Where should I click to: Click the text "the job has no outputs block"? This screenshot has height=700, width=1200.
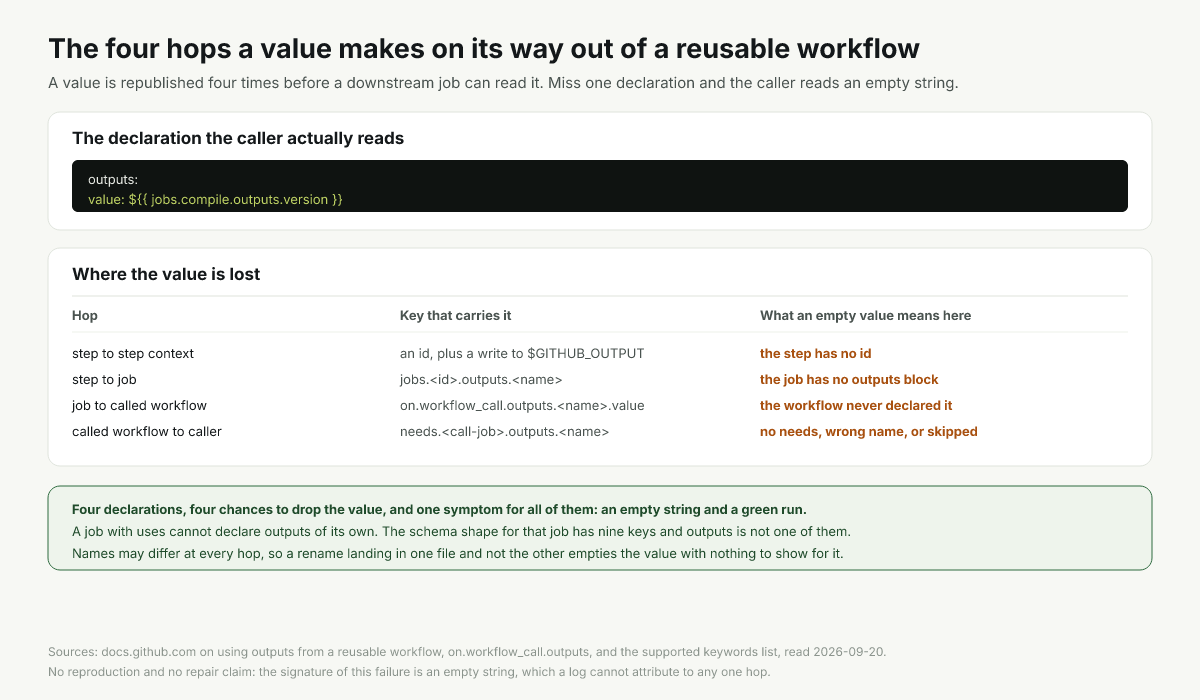(849, 379)
